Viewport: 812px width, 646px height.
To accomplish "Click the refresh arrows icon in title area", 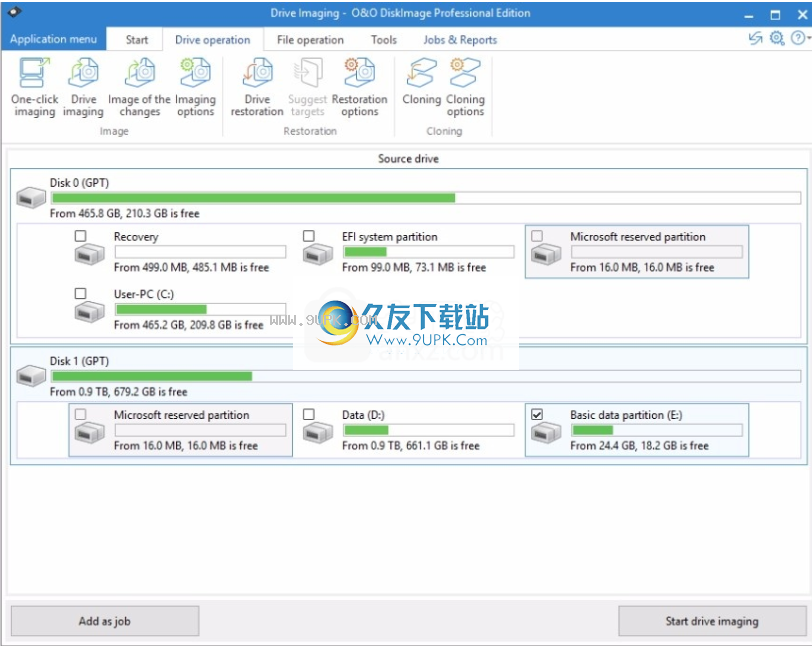I will 756,38.
